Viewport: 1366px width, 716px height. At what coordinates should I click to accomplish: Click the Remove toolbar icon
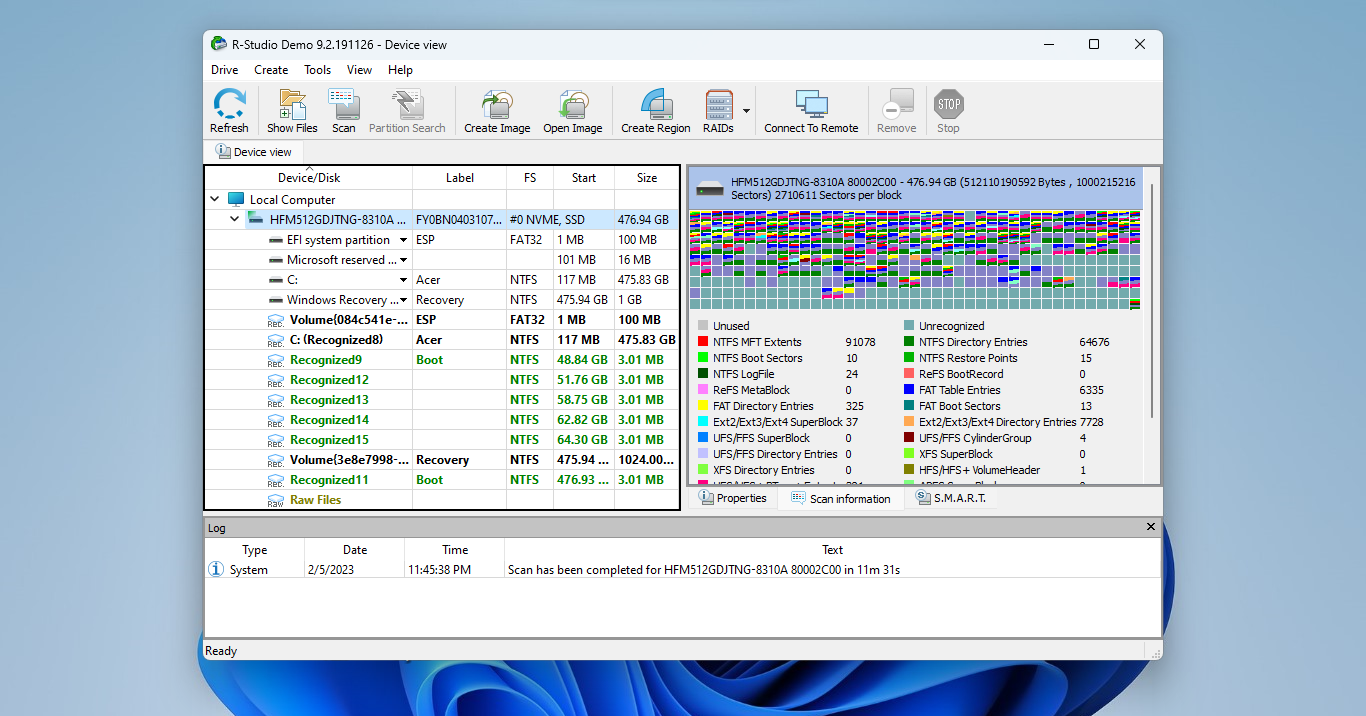896,111
